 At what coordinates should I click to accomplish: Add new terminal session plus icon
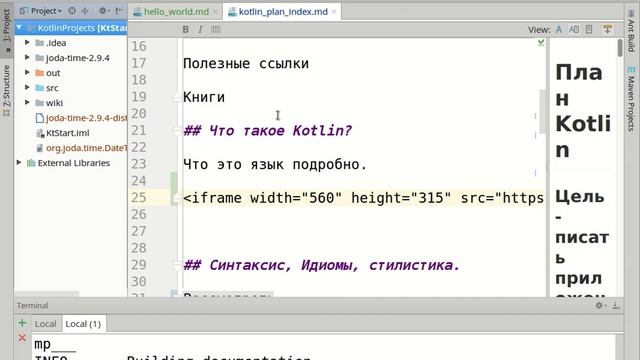22,323
